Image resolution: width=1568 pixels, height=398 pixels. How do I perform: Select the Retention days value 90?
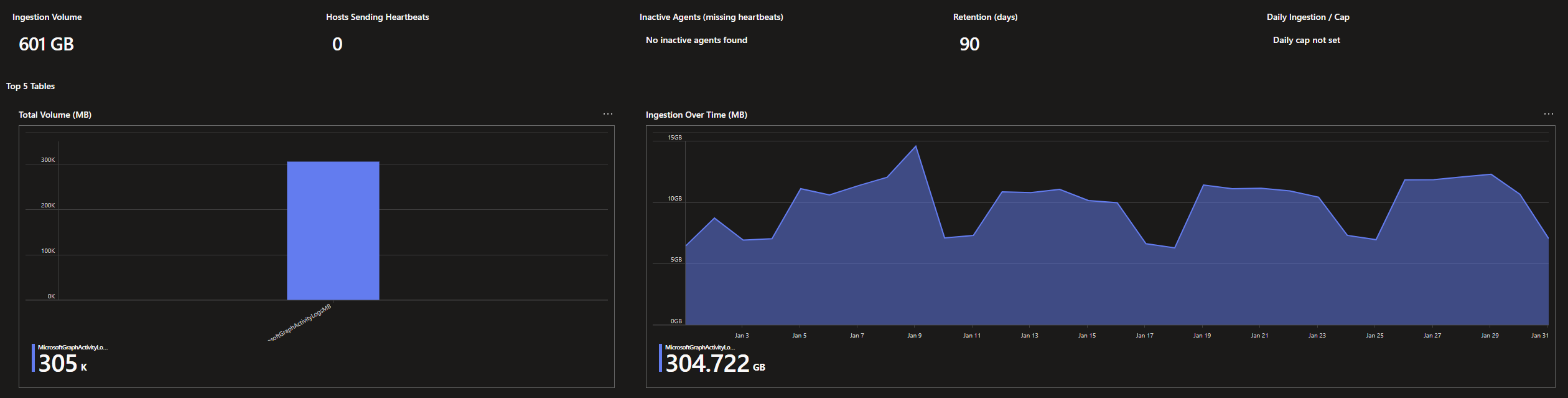coord(969,44)
